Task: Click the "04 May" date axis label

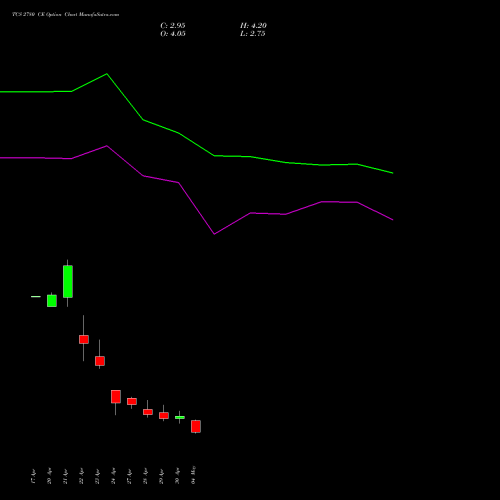Action: [193, 475]
